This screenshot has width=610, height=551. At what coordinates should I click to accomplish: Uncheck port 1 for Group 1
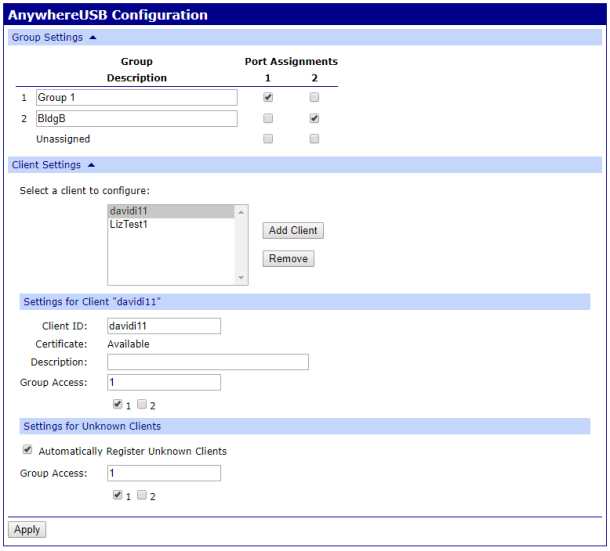click(268, 97)
